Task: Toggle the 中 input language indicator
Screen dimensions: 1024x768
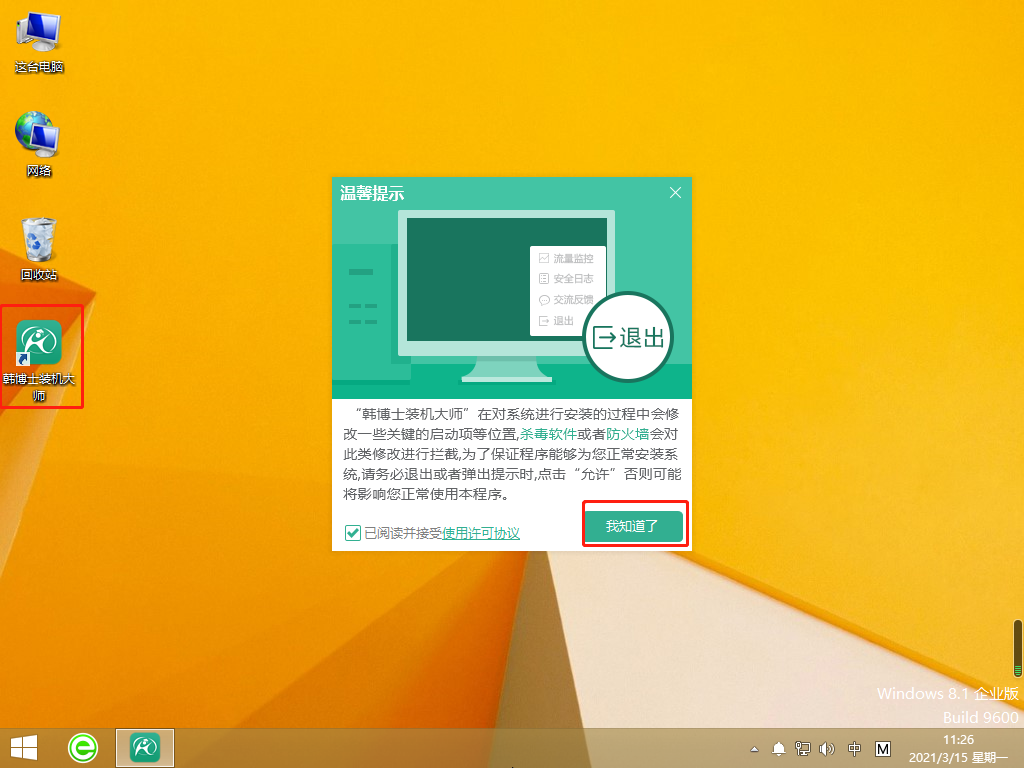Action: tap(855, 748)
